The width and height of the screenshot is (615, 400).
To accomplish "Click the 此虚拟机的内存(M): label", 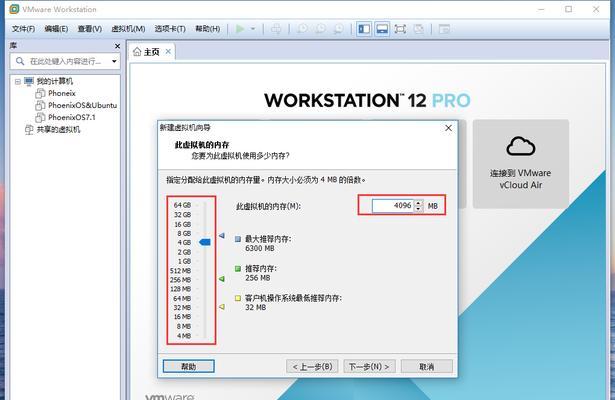I will [268, 206].
